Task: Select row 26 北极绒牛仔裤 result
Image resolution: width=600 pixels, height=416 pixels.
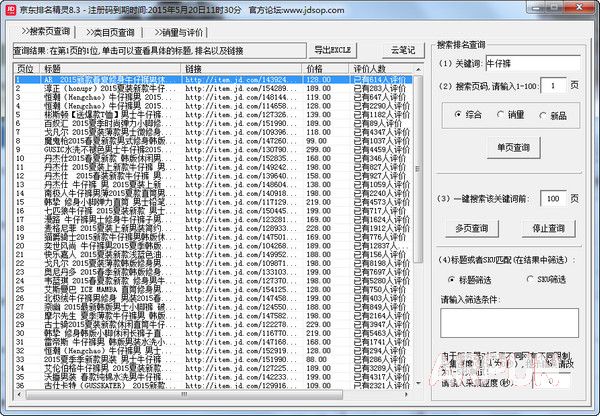Action: (x=214, y=298)
